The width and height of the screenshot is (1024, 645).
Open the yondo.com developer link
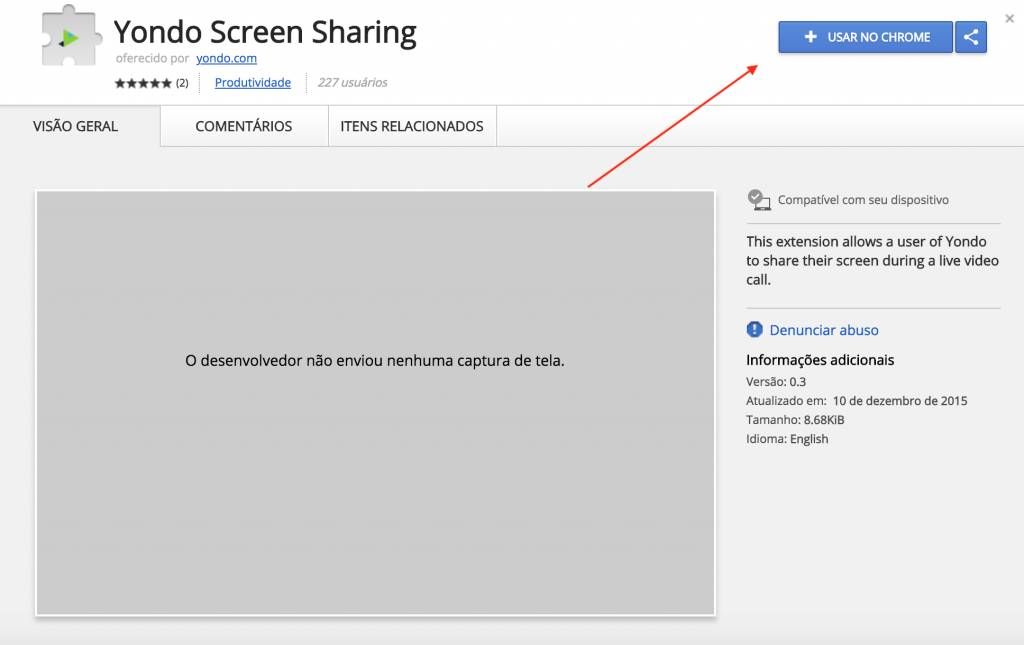tap(227, 58)
